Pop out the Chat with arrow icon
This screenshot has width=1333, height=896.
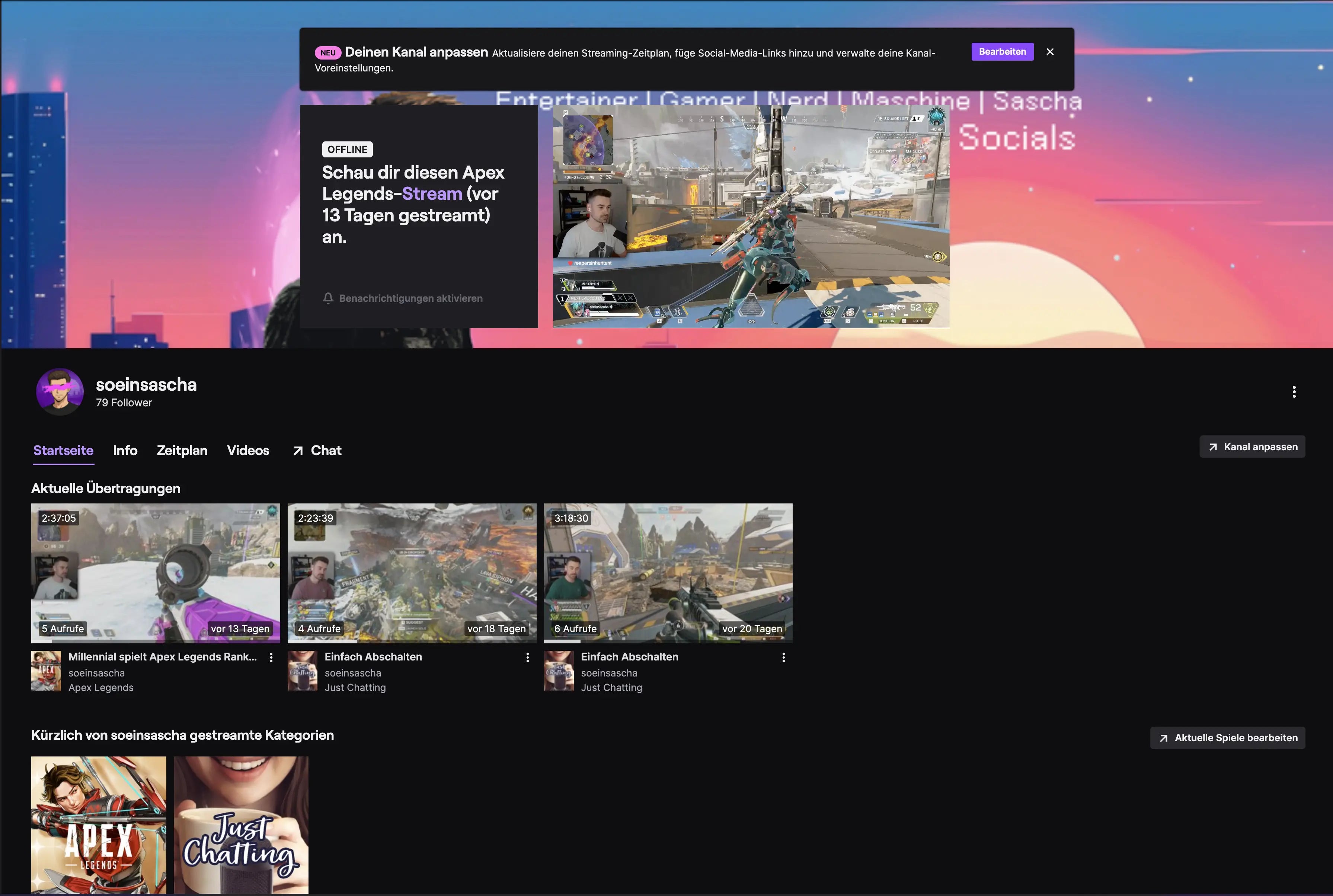[x=317, y=450]
